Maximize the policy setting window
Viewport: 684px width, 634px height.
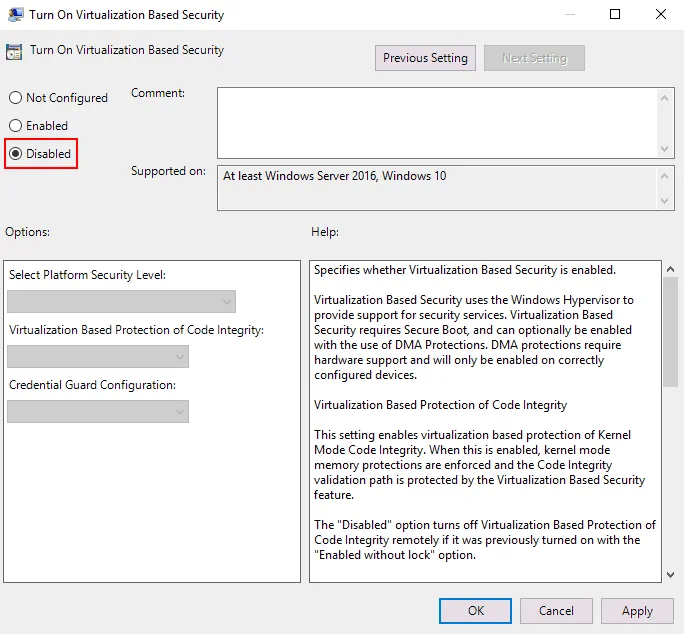pyautogui.click(x=615, y=15)
